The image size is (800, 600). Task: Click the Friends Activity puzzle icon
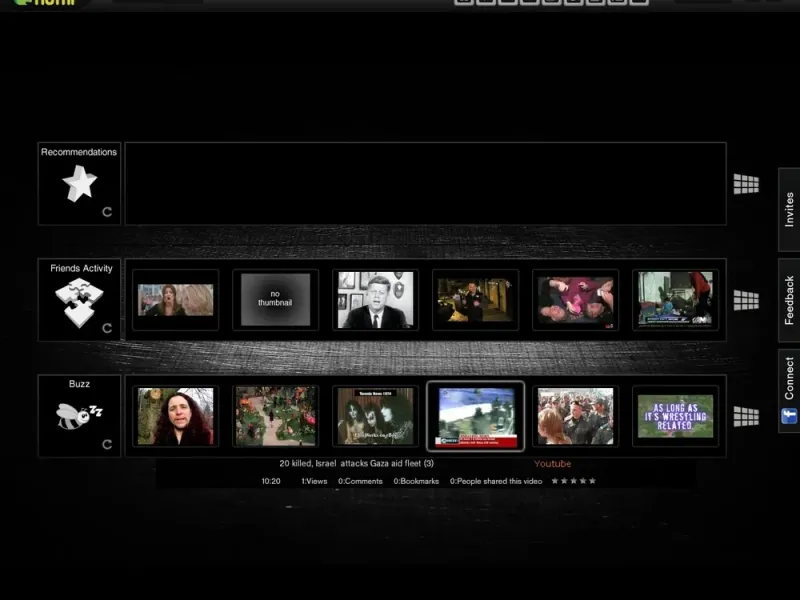[79, 302]
